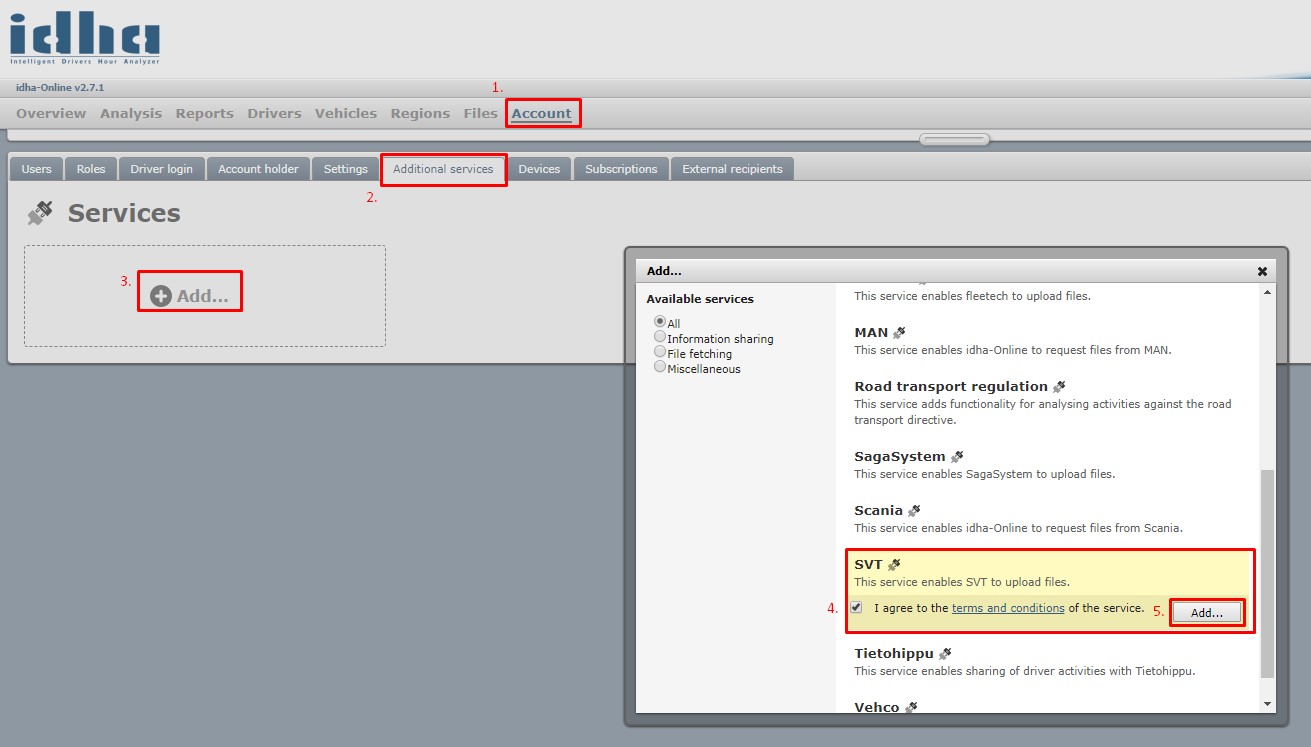1311x747 pixels.
Task: Click Add... in the Services box
Action: pyautogui.click(x=190, y=296)
